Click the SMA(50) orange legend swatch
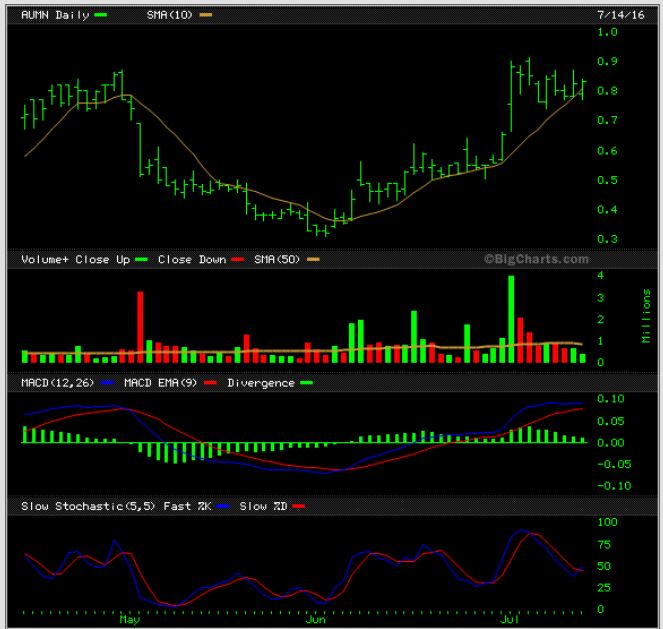Viewport: 663px width, 629px height. (312, 259)
